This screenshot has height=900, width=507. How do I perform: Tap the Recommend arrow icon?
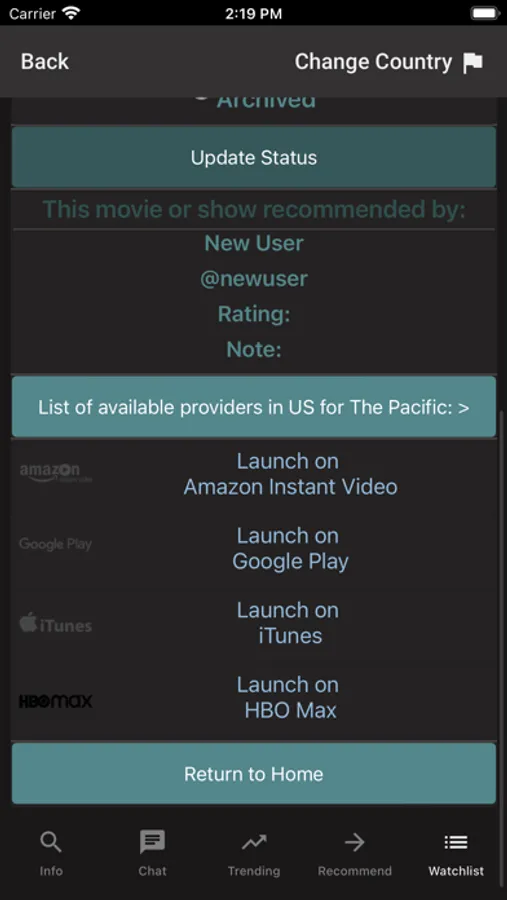pyautogui.click(x=355, y=842)
